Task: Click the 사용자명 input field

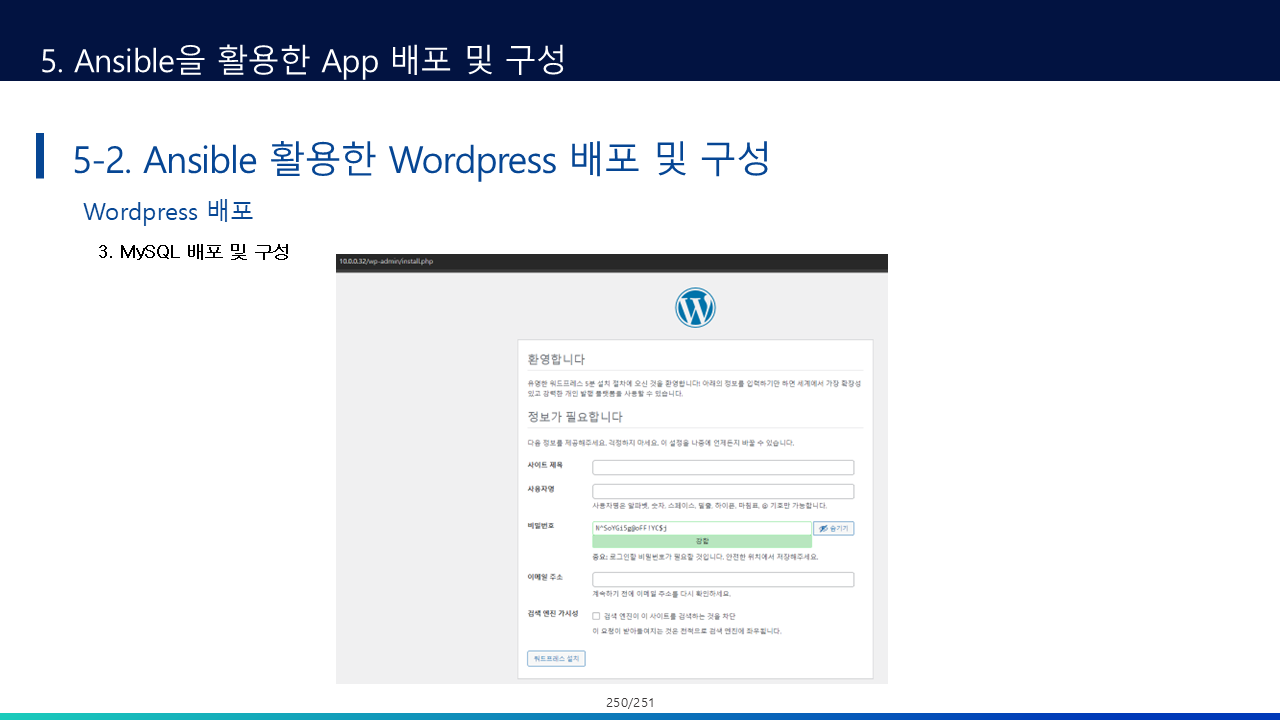Action: [x=723, y=491]
